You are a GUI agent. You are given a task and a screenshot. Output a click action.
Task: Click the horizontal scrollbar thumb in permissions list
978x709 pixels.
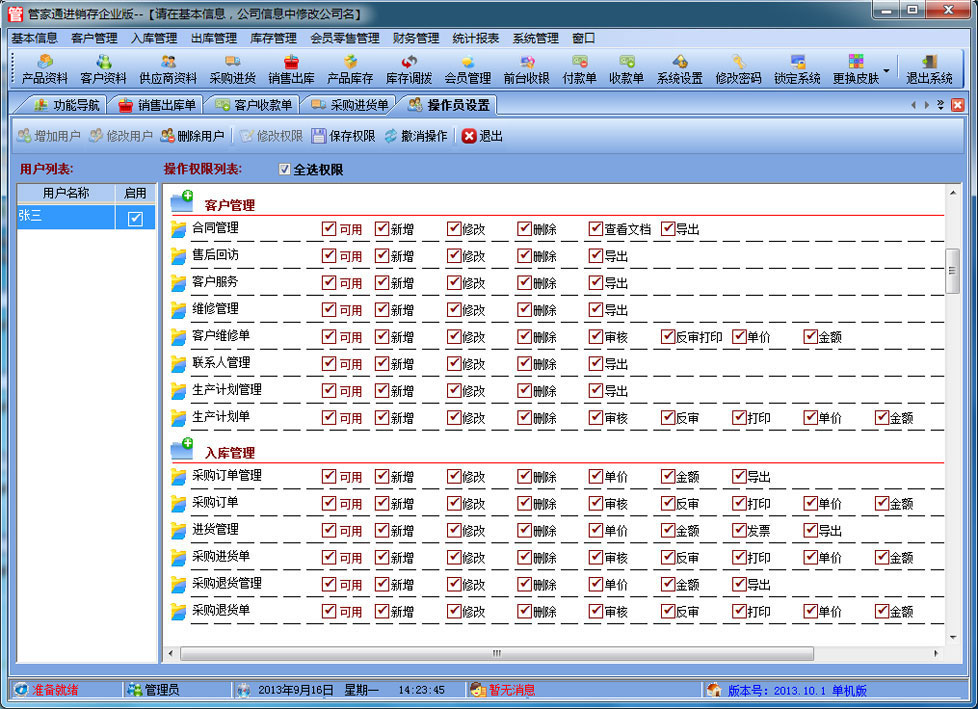[x=495, y=653]
